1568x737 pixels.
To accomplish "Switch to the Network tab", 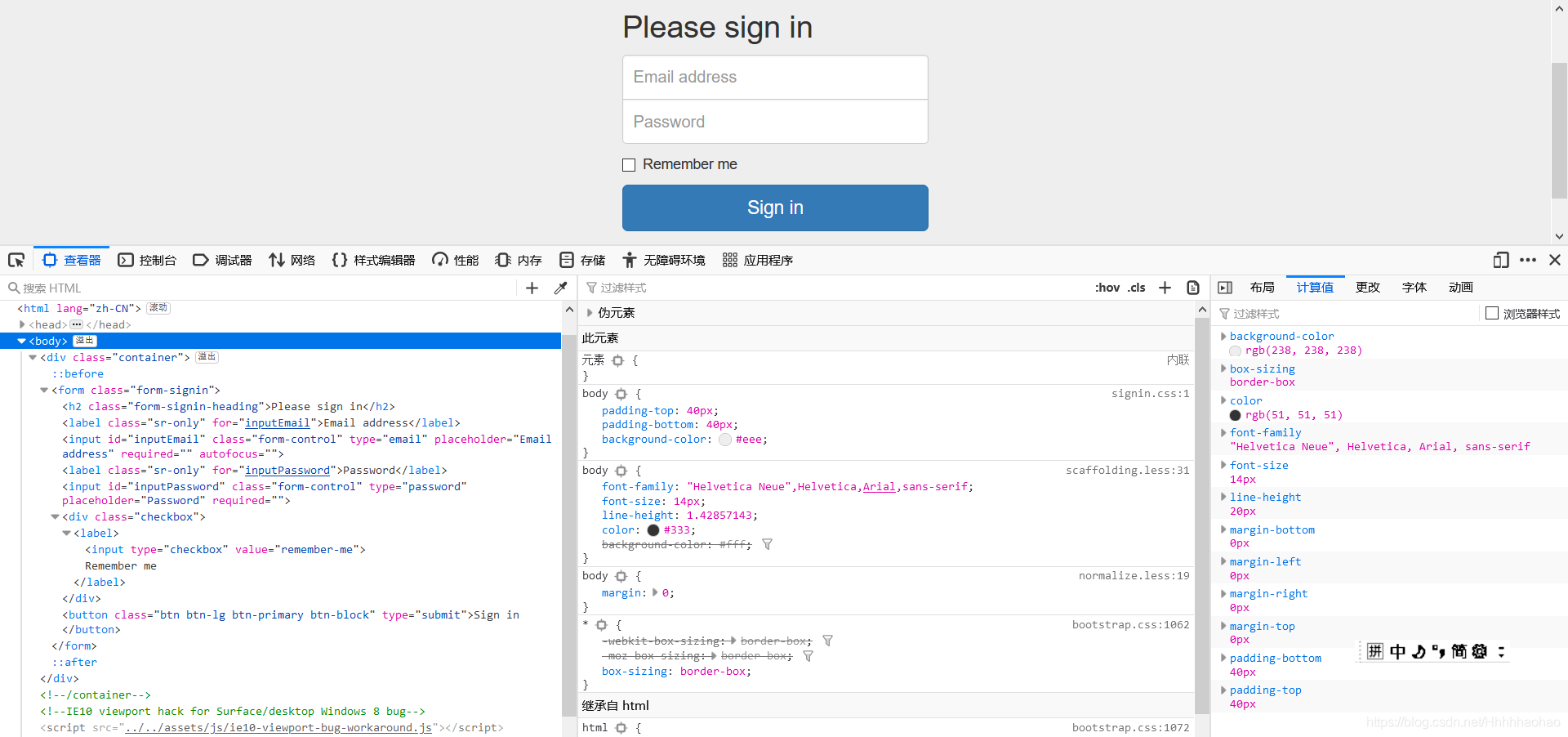I will 292,260.
